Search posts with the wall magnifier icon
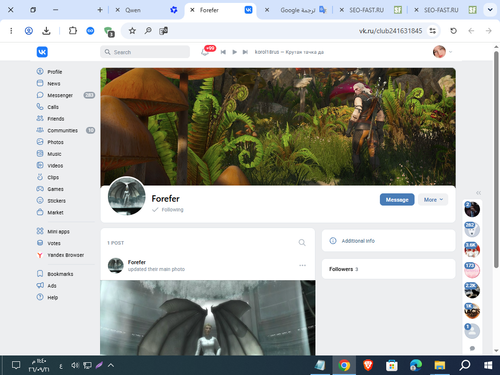Image resolution: width=500 pixels, height=375 pixels. click(302, 243)
